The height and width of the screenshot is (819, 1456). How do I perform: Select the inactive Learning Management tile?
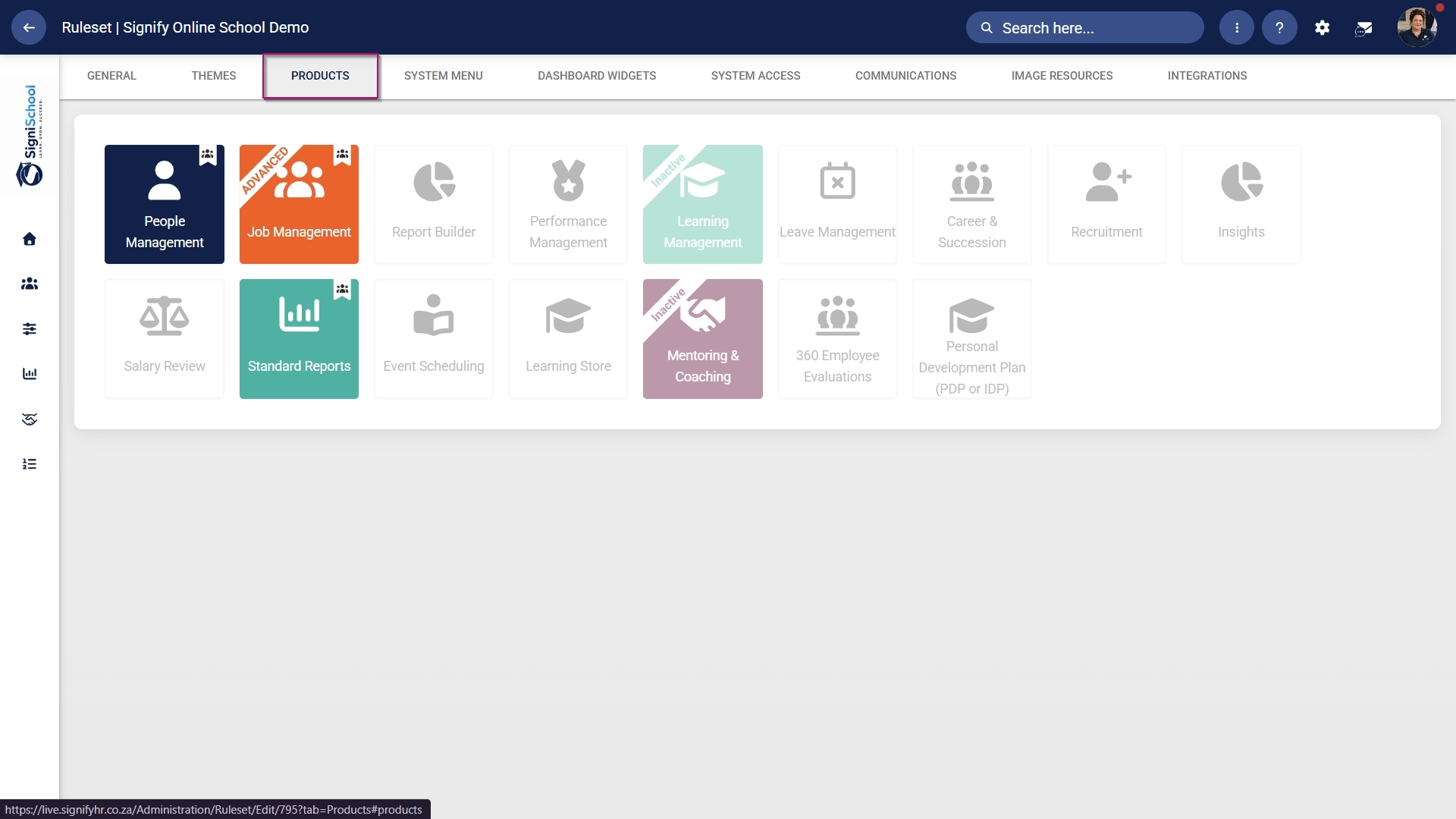click(x=703, y=204)
